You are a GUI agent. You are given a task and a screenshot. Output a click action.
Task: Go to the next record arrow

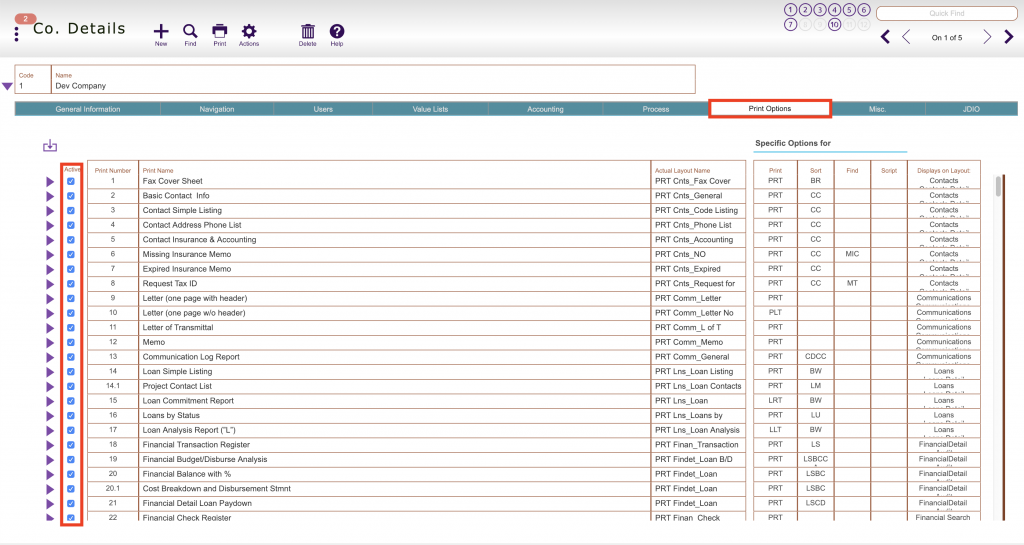coord(987,37)
